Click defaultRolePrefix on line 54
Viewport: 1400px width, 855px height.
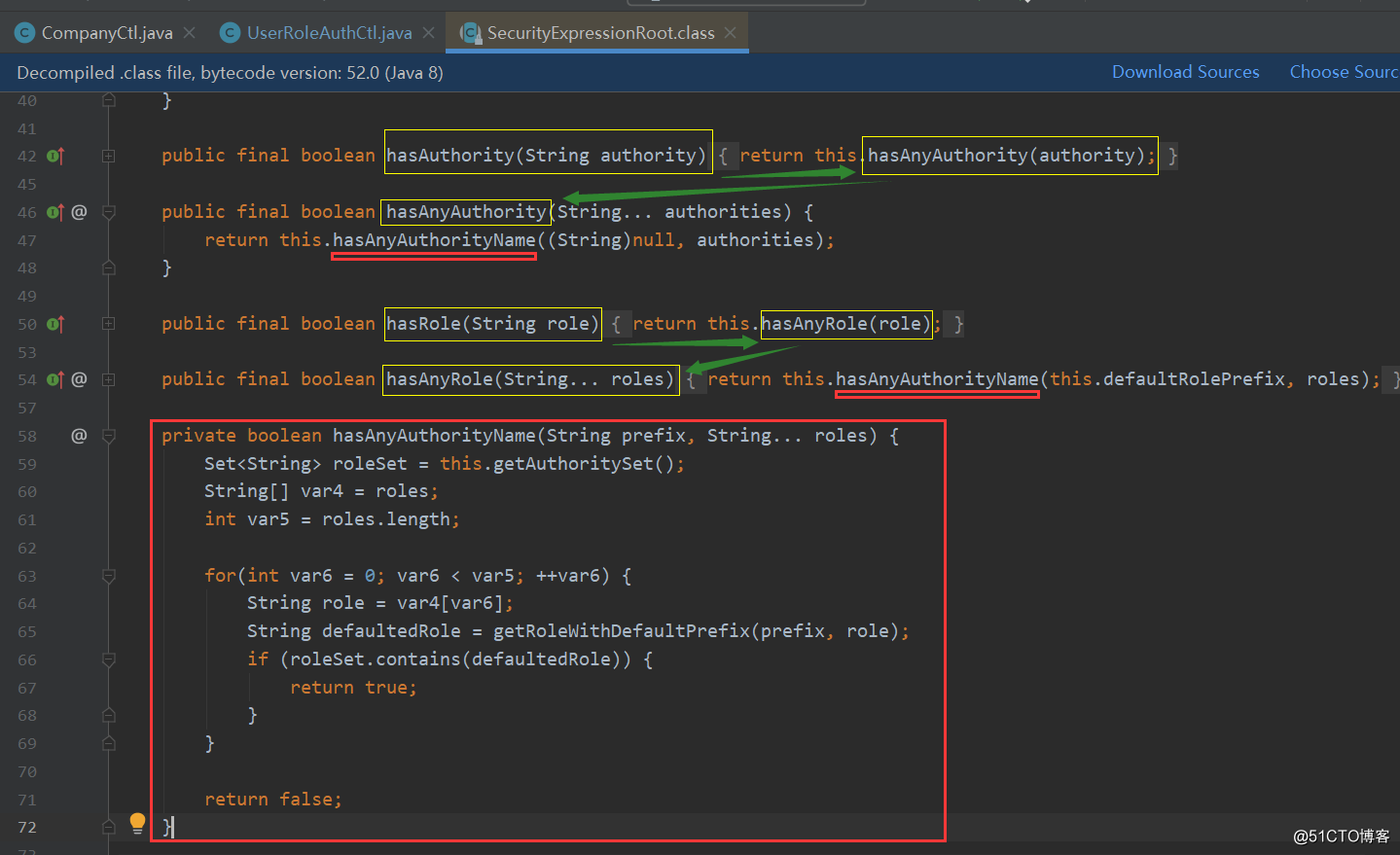coord(1193,379)
